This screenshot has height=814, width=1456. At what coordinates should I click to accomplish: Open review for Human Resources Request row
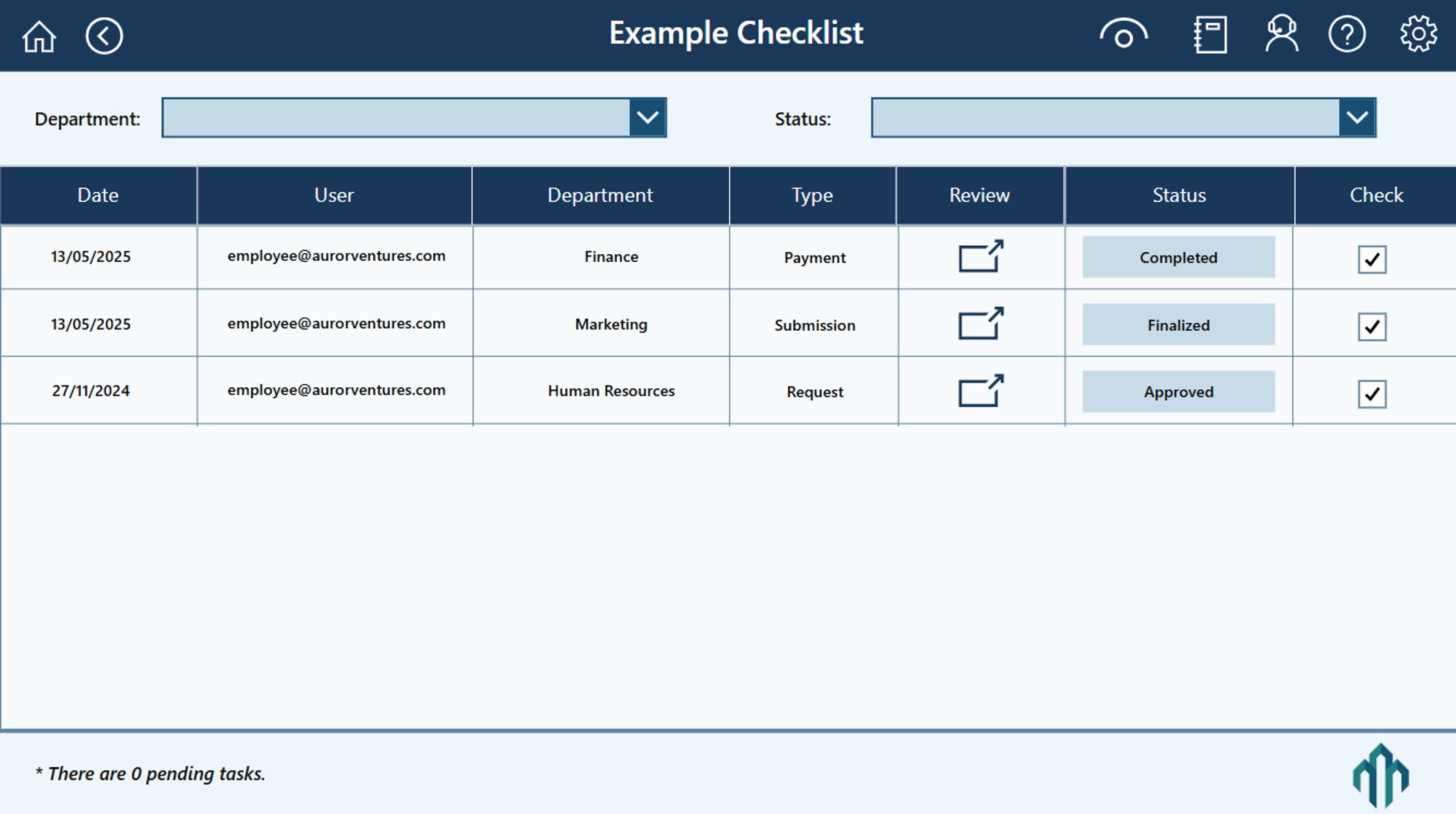[x=980, y=391]
